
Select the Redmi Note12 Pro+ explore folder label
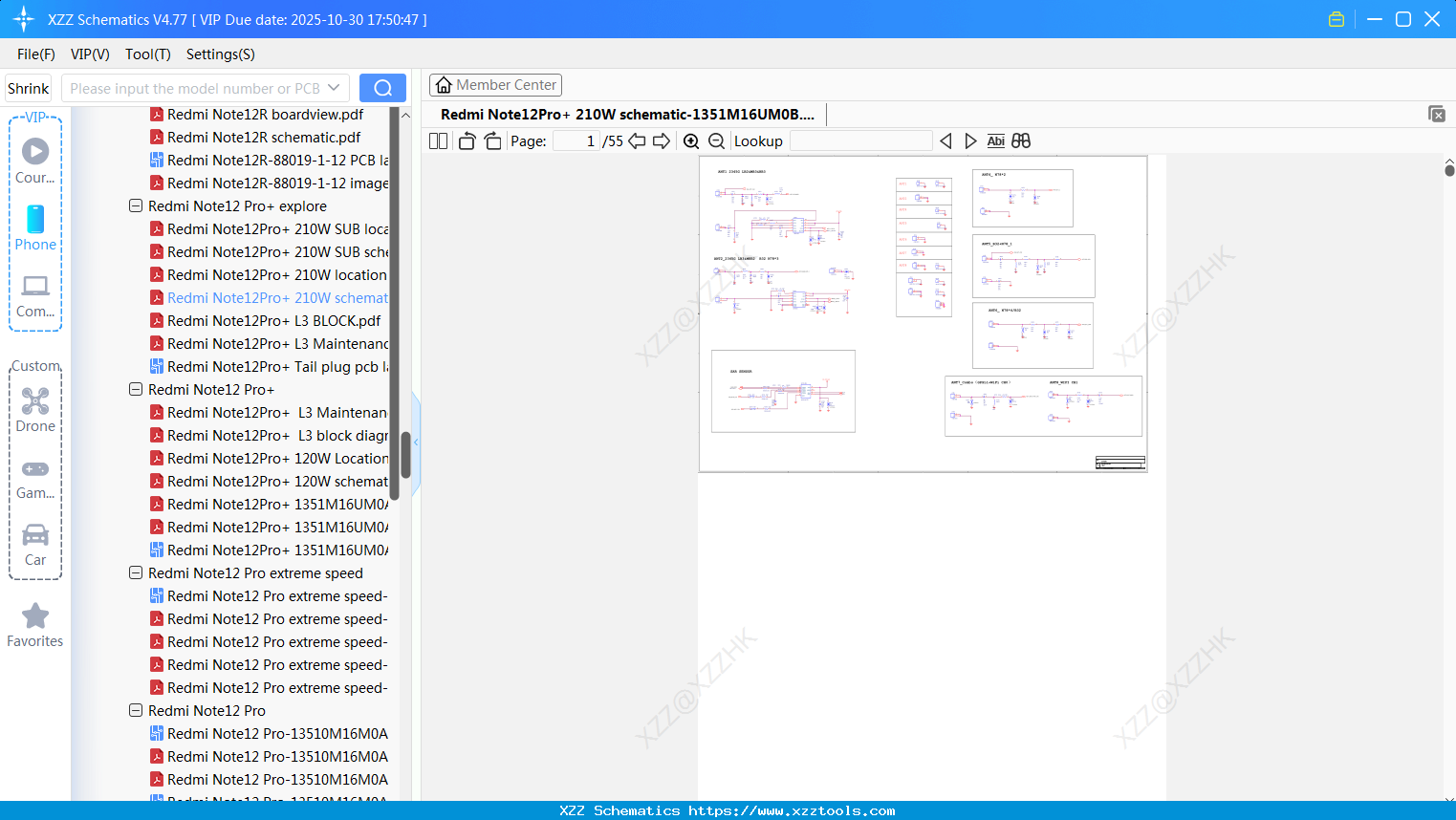(x=237, y=206)
